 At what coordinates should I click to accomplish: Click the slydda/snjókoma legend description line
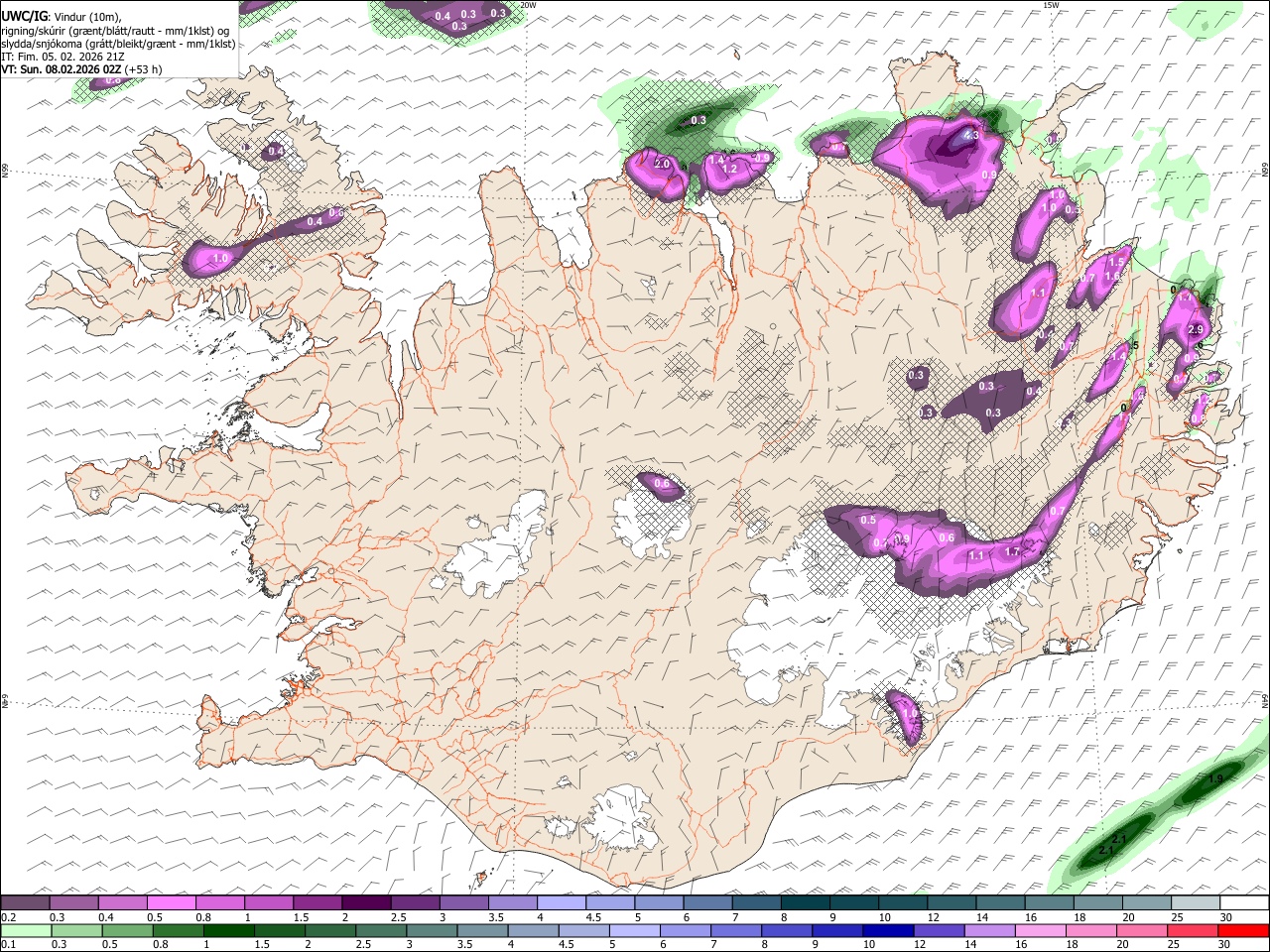(118, 44)
